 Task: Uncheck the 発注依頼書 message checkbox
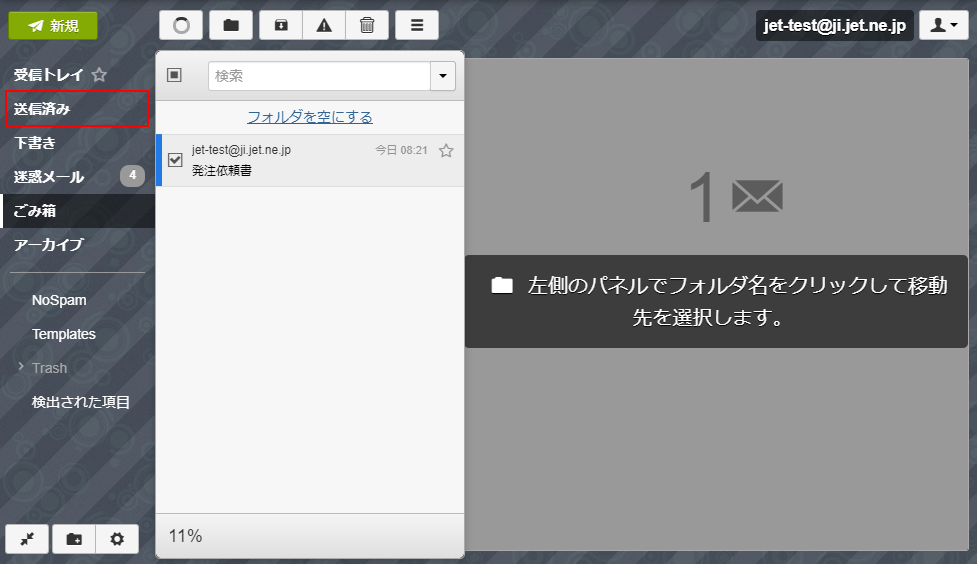[x=175, y=160]
